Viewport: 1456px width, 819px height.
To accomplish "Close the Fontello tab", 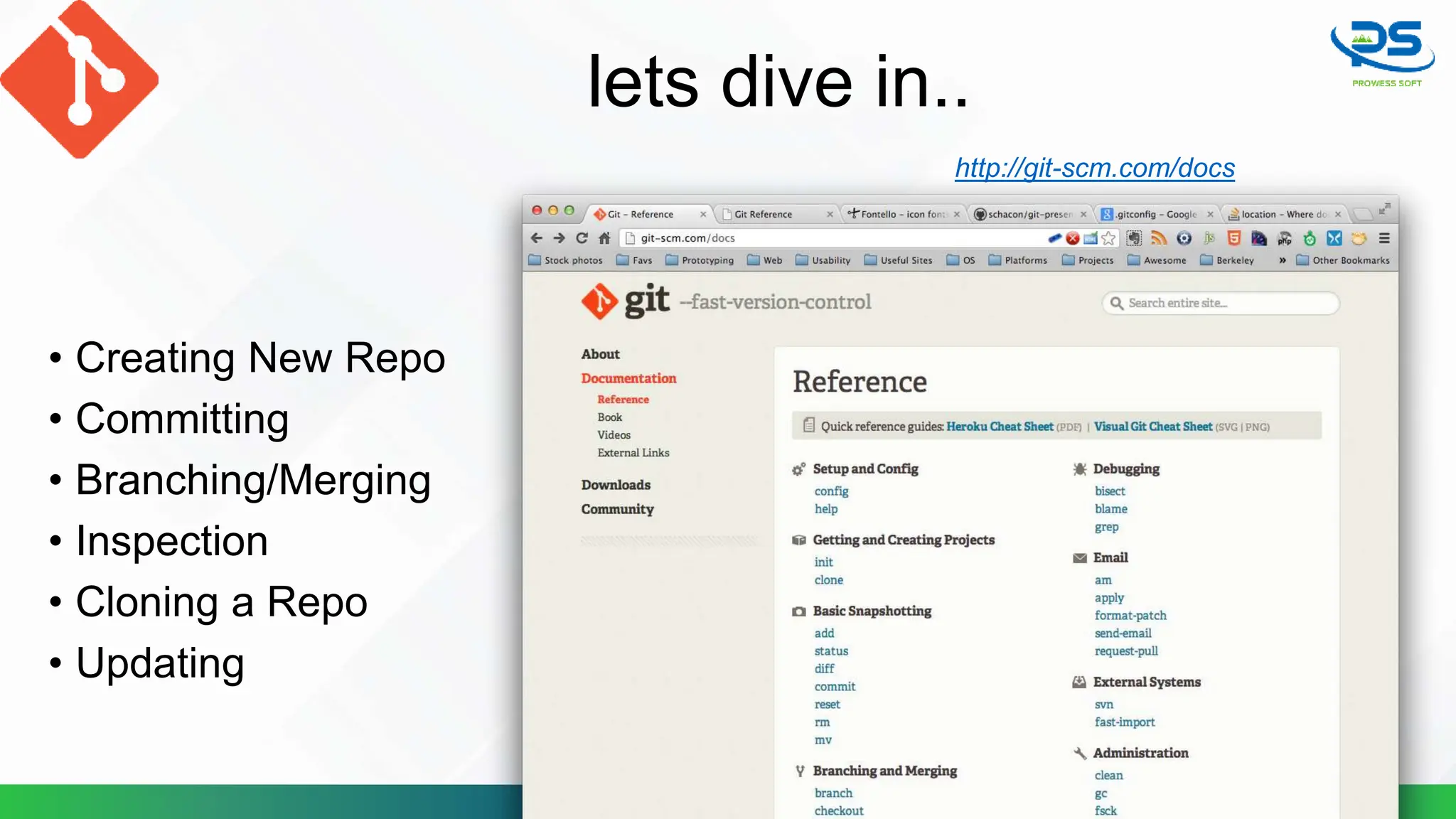I will (957, 214).
